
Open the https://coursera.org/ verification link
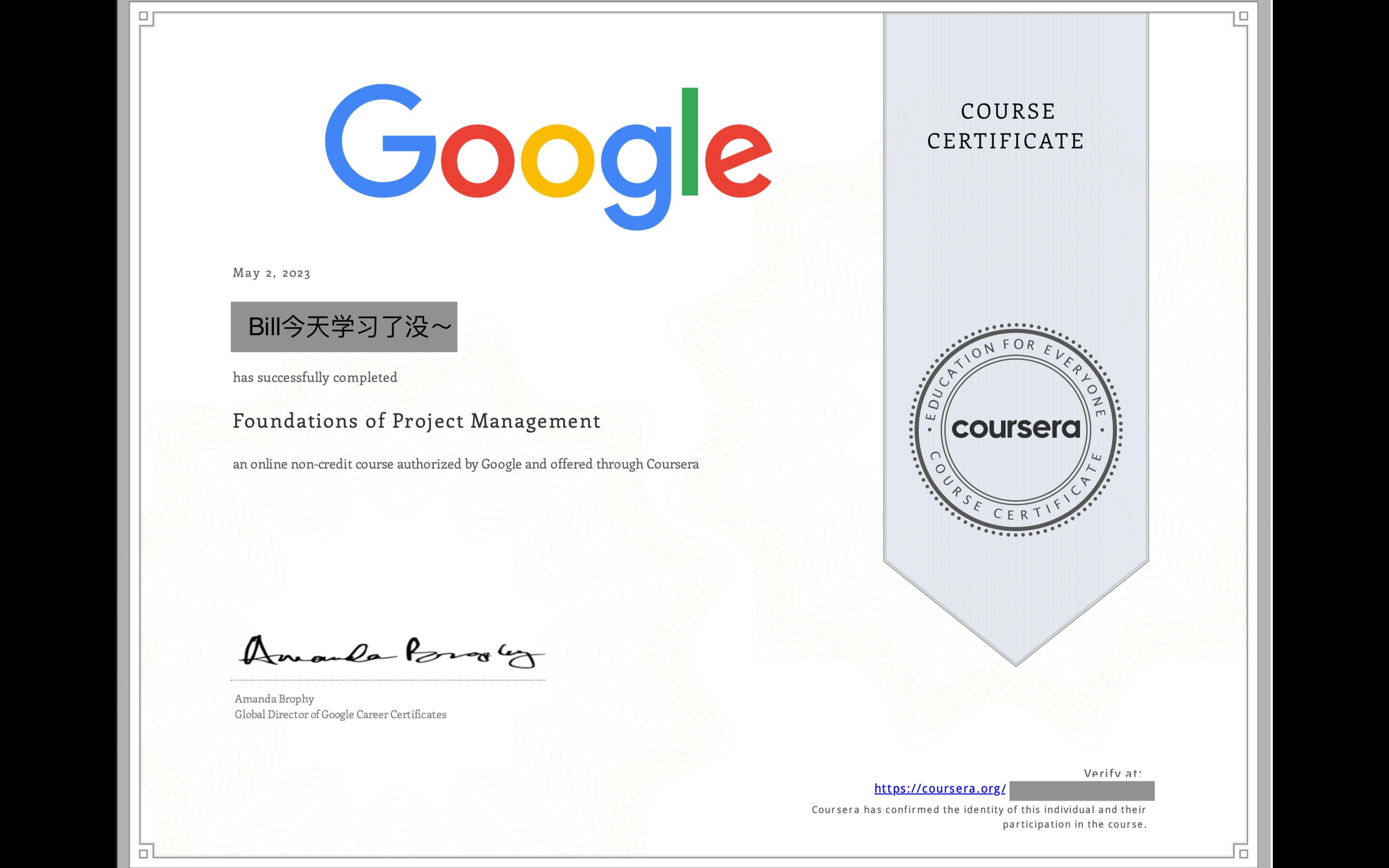(x=940, y=789)
